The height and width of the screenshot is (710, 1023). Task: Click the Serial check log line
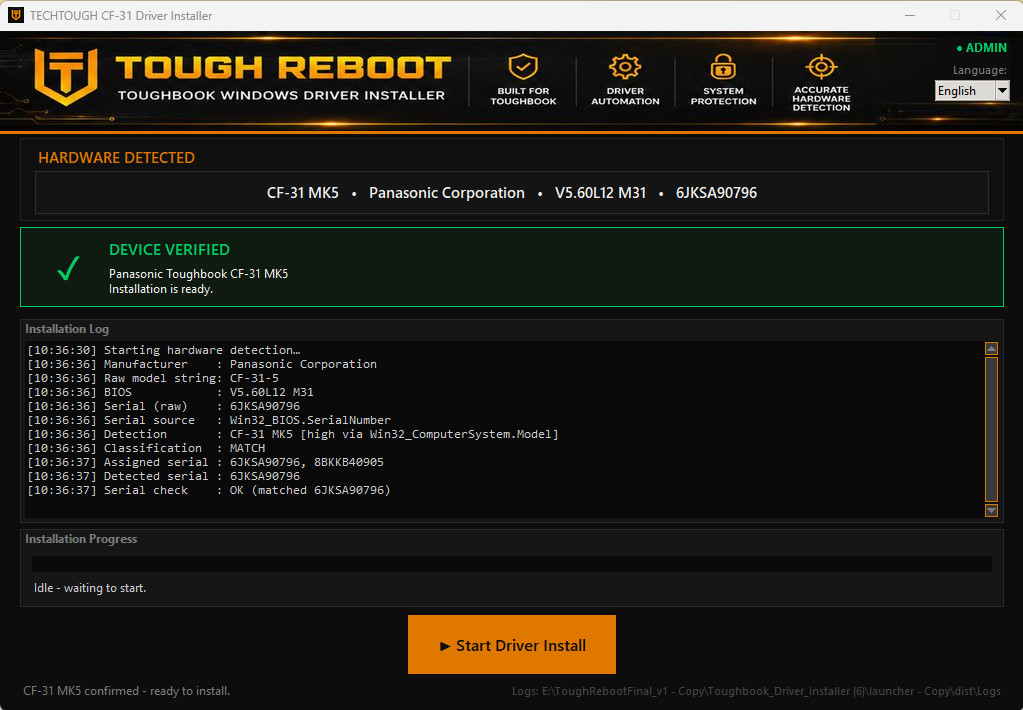tap(209, 490)
